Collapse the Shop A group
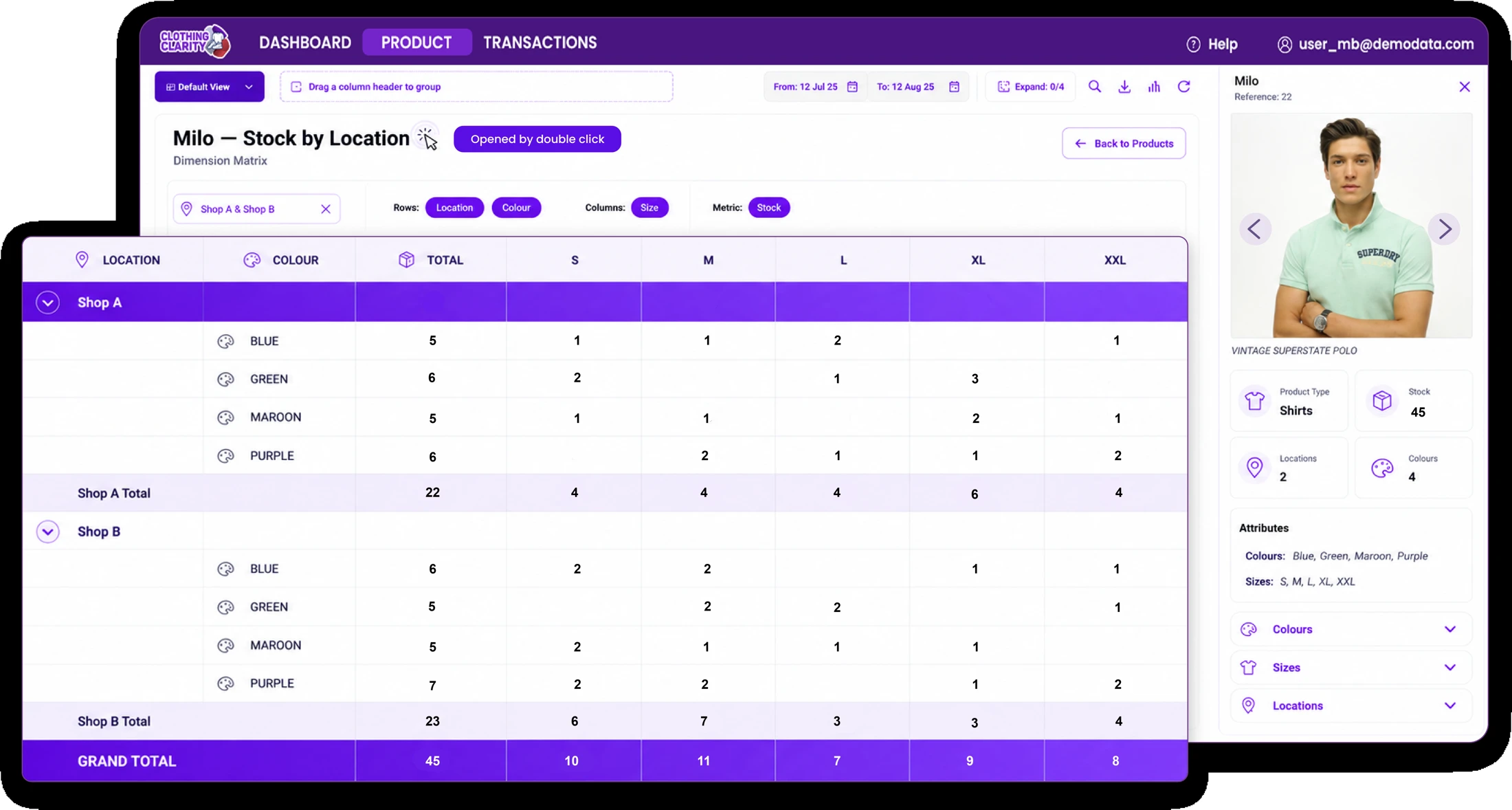 click(47, 303)
